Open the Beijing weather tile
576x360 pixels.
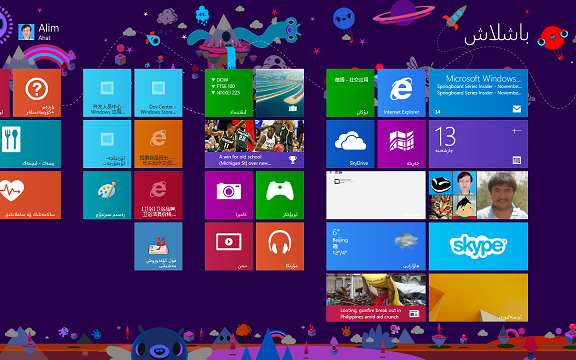[376, 246]
